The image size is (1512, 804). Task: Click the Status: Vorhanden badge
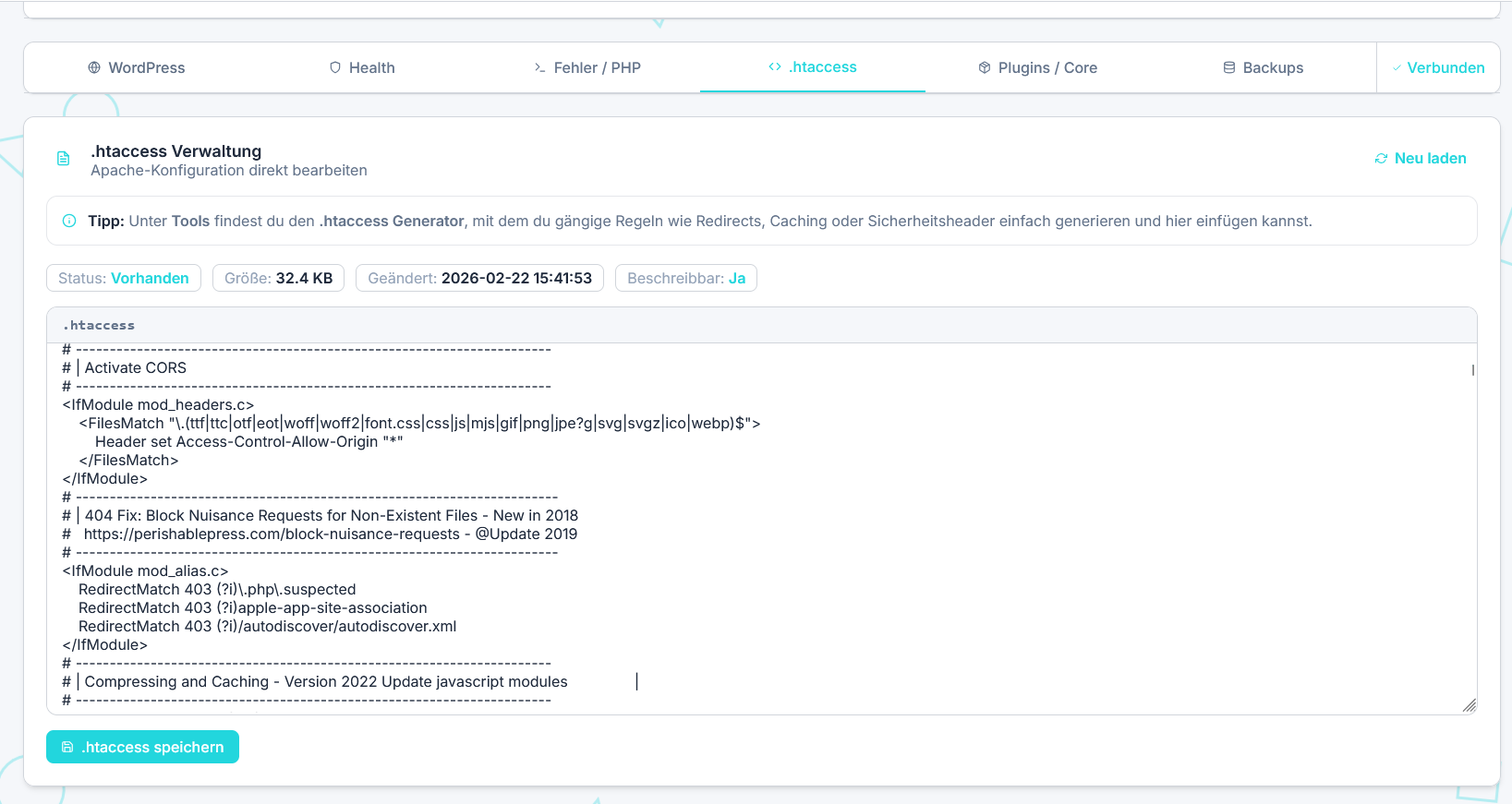click(x=124, y=278)
